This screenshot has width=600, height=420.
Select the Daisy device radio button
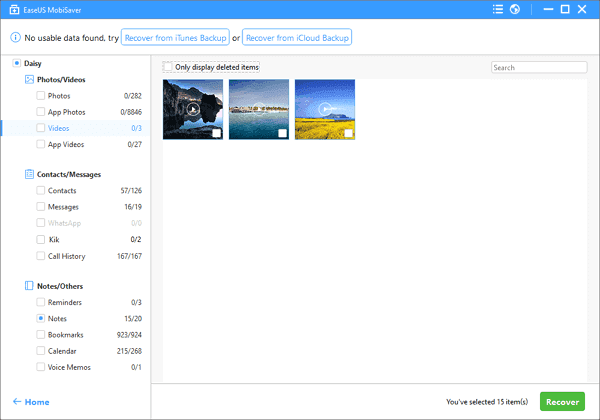coord(18,63)
